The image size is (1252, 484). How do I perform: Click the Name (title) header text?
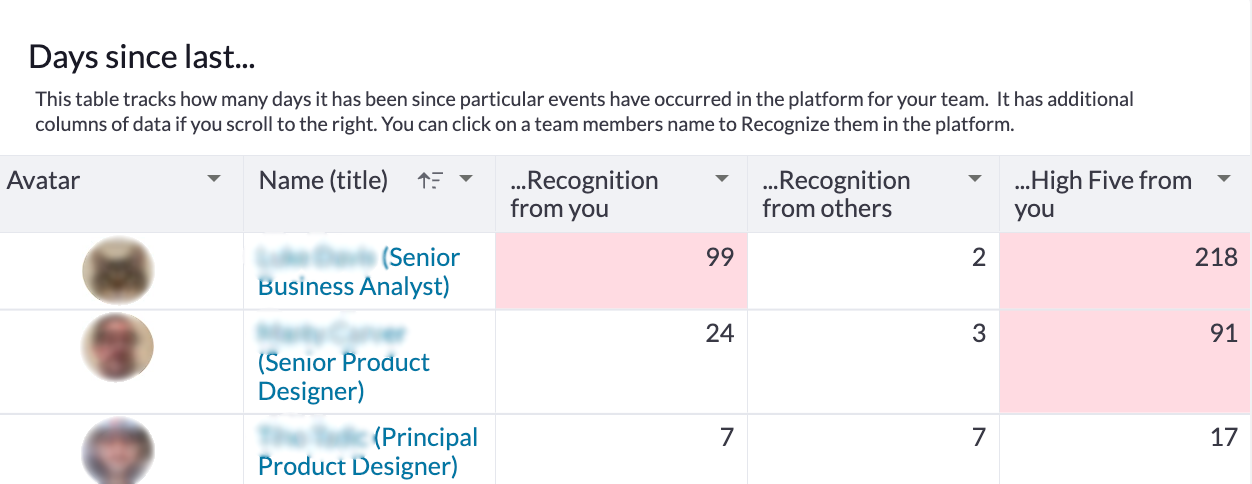coord(323,180)
